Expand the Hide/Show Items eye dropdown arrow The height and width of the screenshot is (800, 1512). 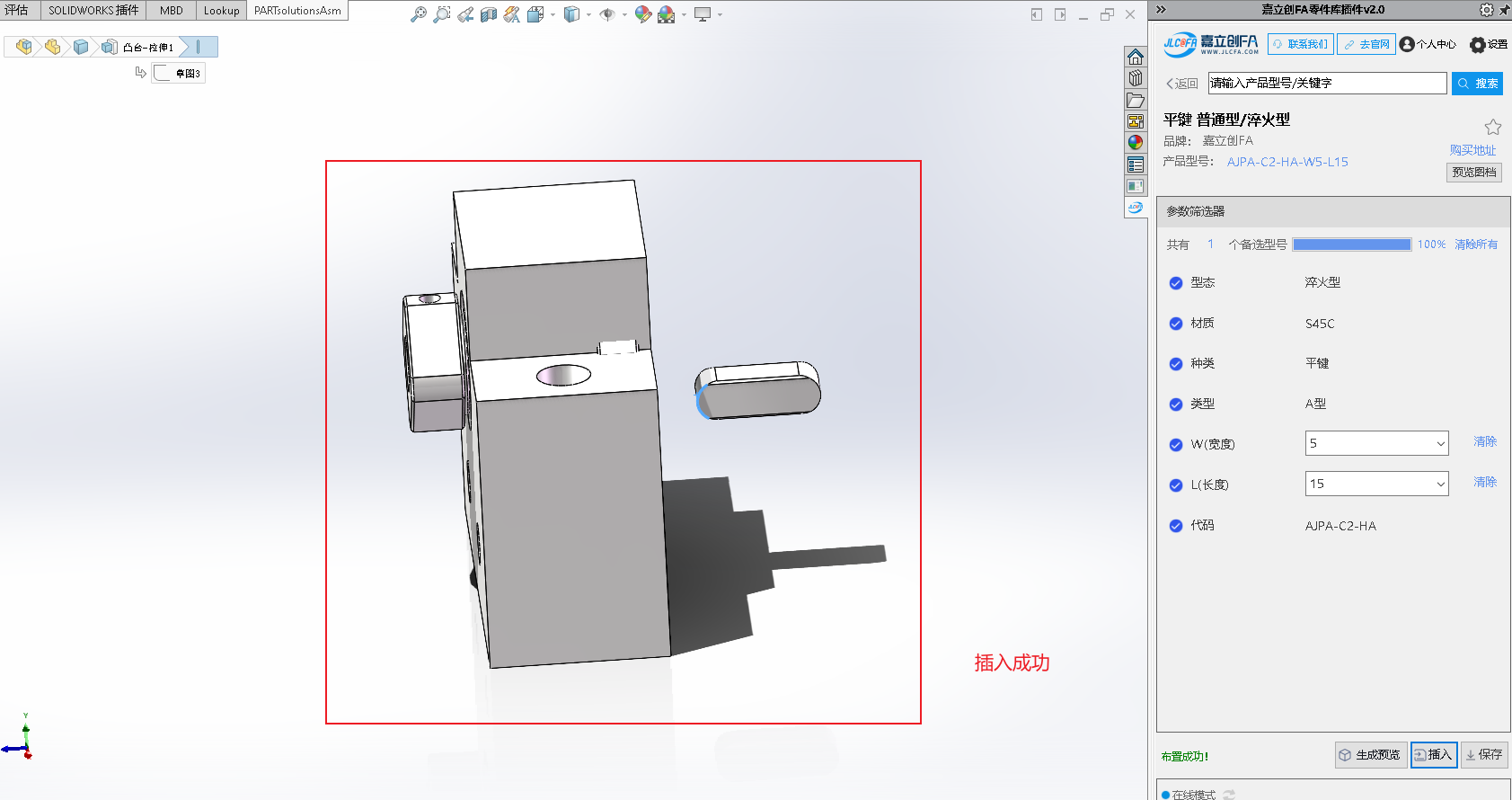tap(624, 14)
